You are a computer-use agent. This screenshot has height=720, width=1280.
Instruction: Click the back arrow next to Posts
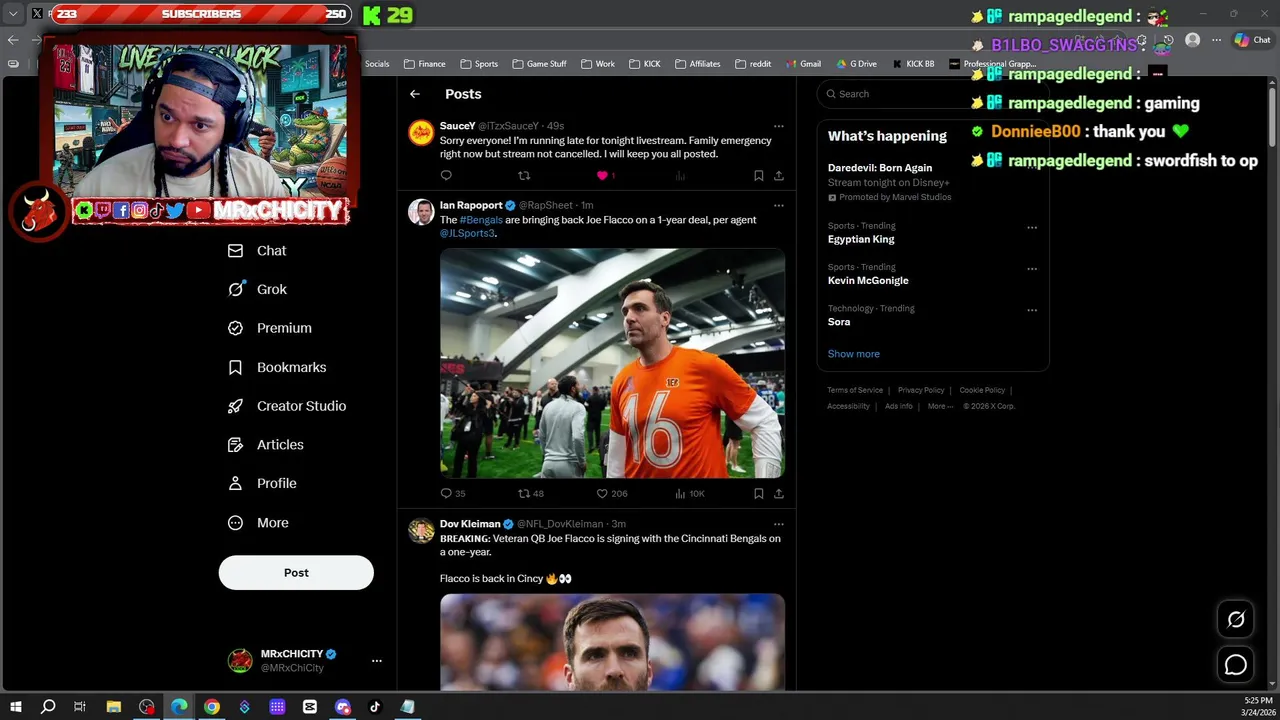[415, 94]
